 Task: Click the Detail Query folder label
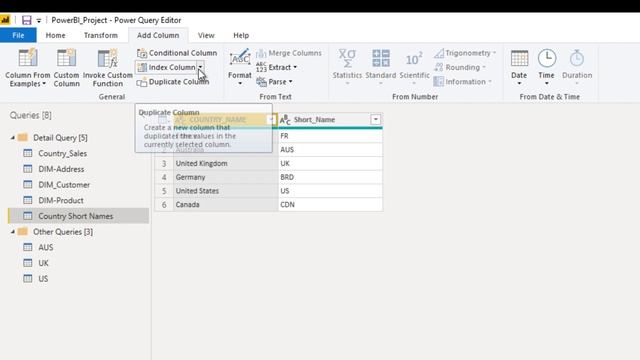click(x=60, y=138)
